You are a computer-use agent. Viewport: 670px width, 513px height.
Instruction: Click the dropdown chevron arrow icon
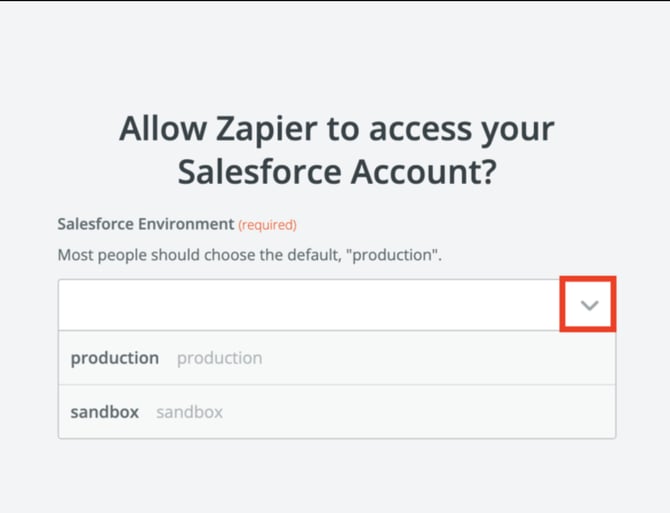coord(589,305)
